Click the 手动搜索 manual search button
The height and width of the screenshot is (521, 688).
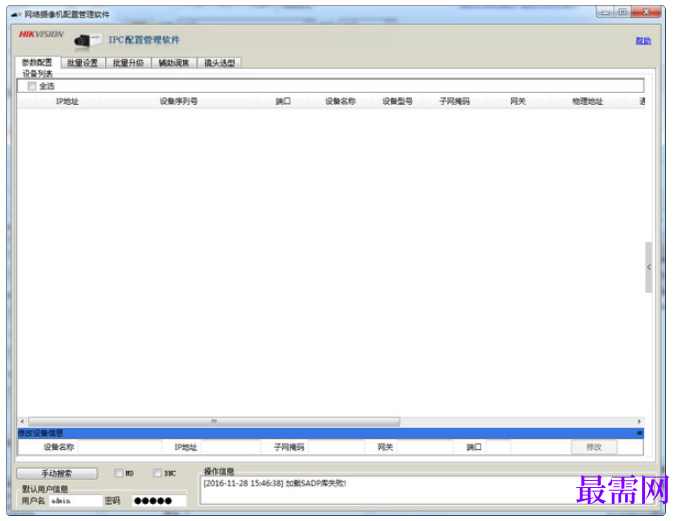coord(57,474)
